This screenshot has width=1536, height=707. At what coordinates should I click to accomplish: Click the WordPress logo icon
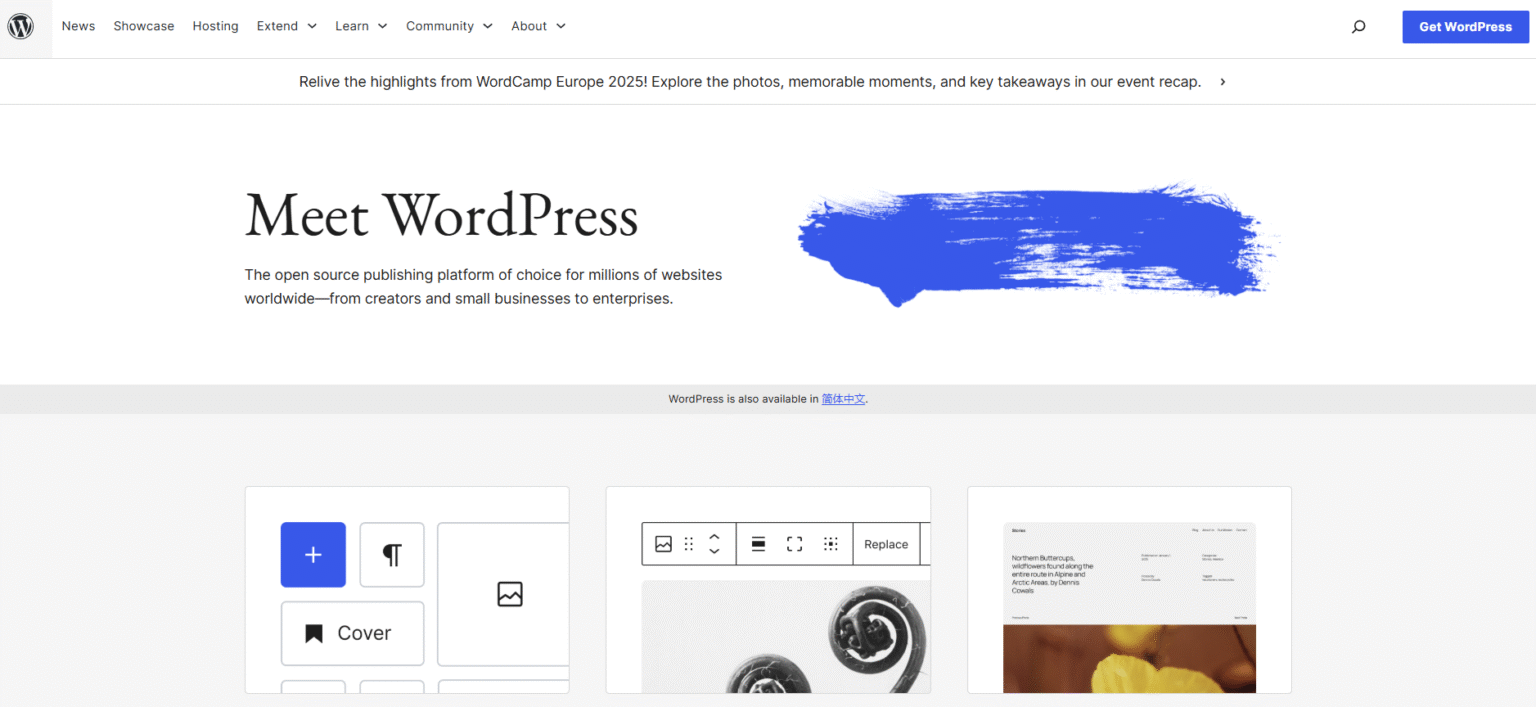point(21,27)
